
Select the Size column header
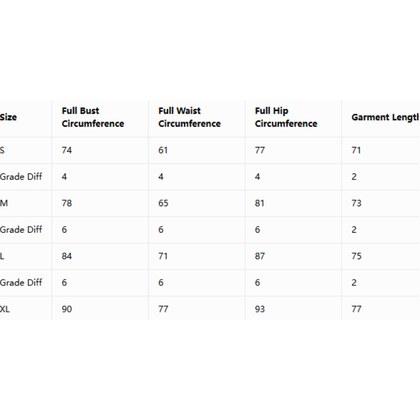(8, 117)
